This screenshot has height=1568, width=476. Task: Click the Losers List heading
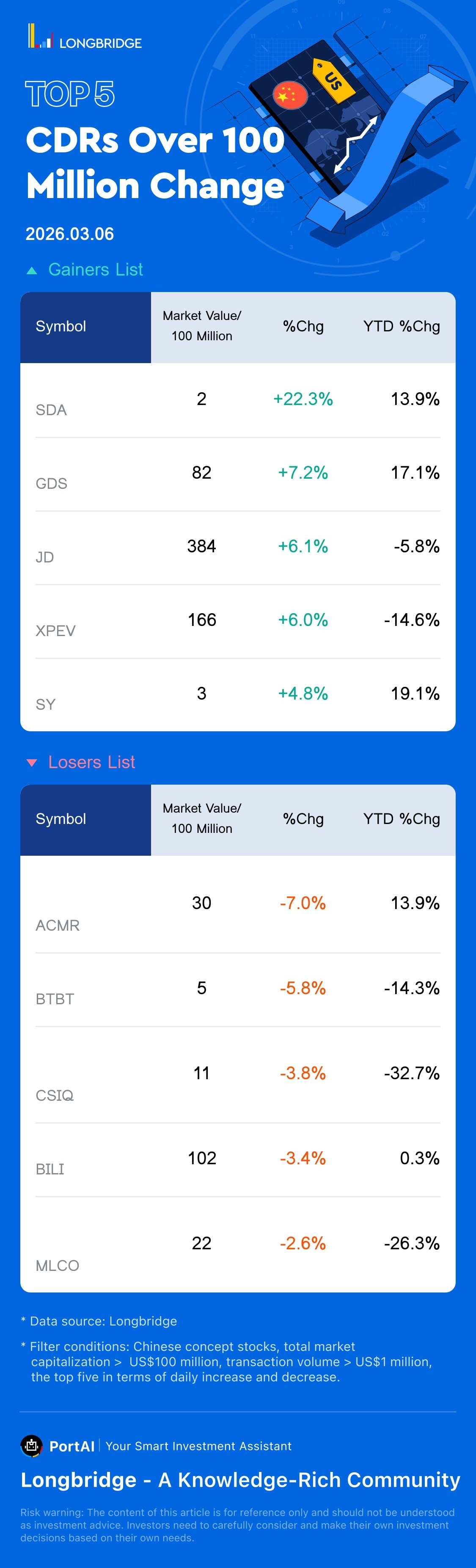[91, 762]
